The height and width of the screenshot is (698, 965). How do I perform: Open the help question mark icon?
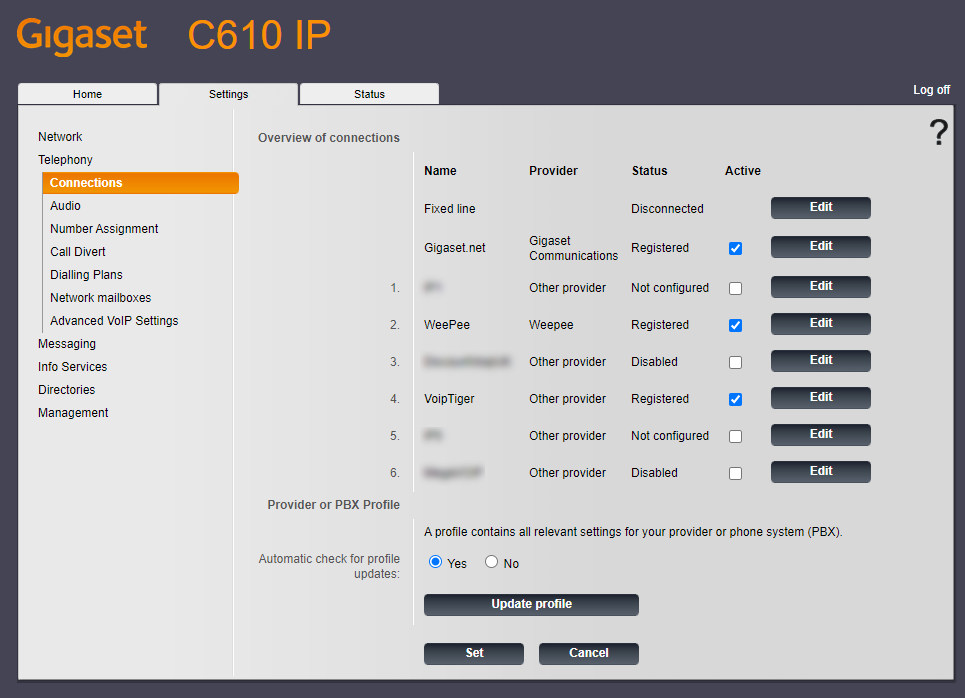pos(939,132)
